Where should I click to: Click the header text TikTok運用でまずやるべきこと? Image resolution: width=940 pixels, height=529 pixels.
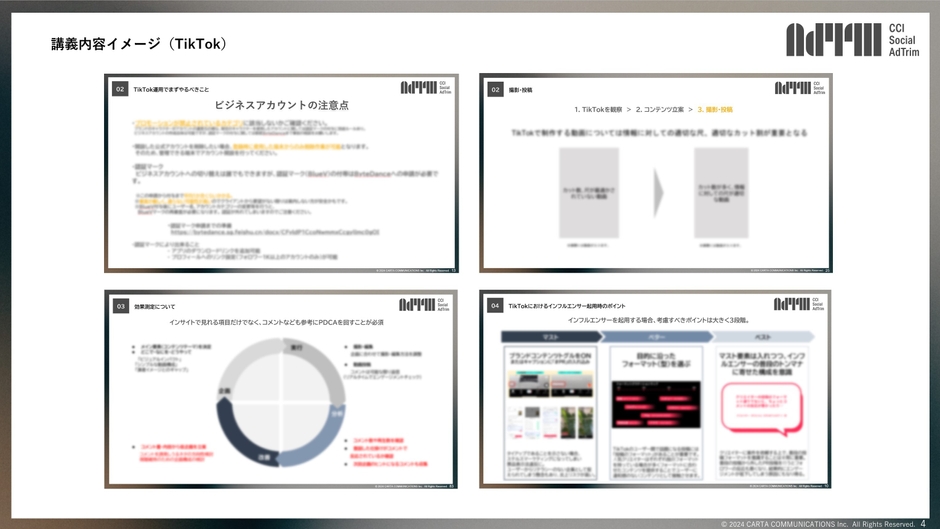click(171, 89)
